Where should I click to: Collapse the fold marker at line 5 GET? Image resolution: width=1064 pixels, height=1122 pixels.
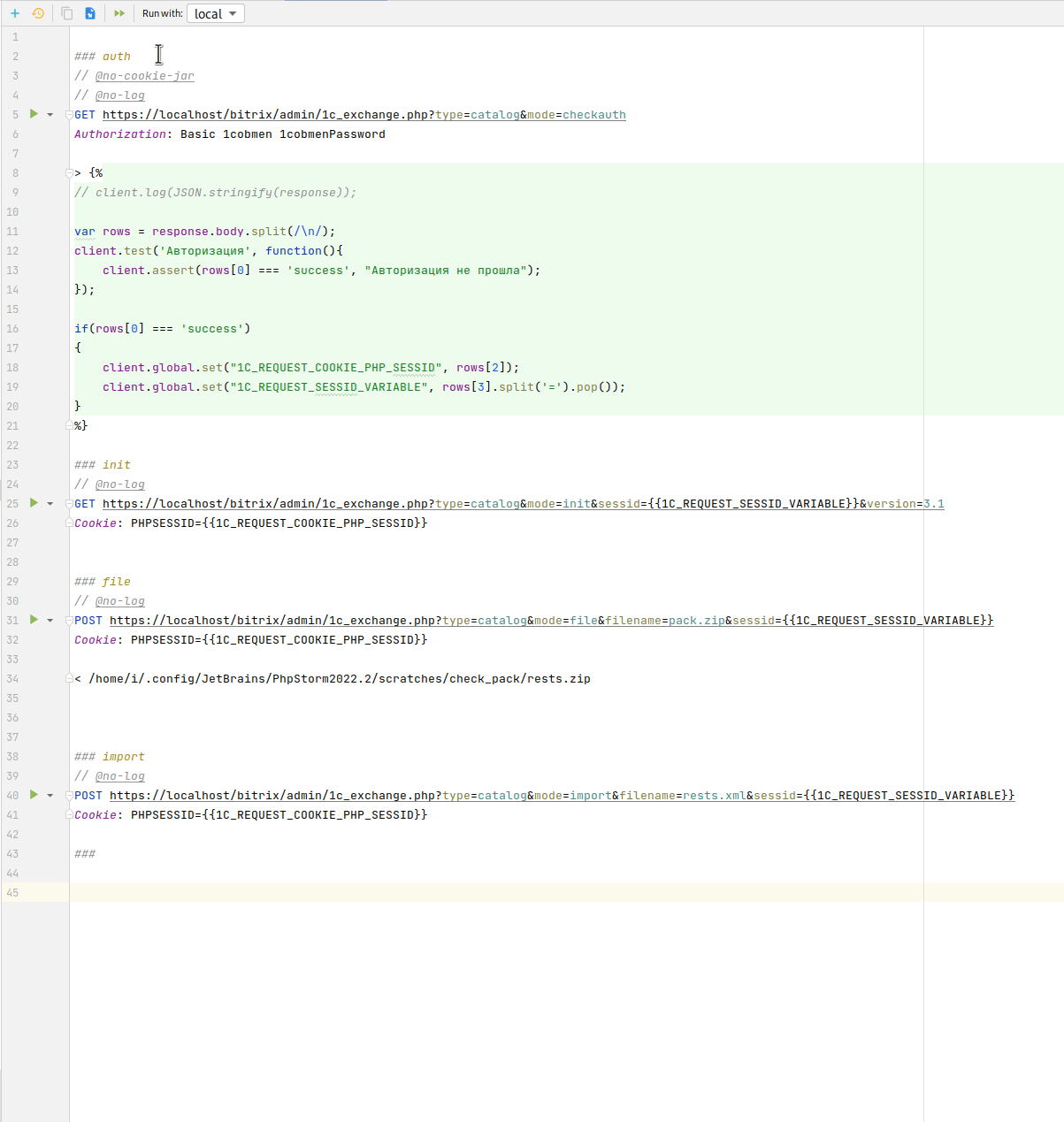coord(69,115)
